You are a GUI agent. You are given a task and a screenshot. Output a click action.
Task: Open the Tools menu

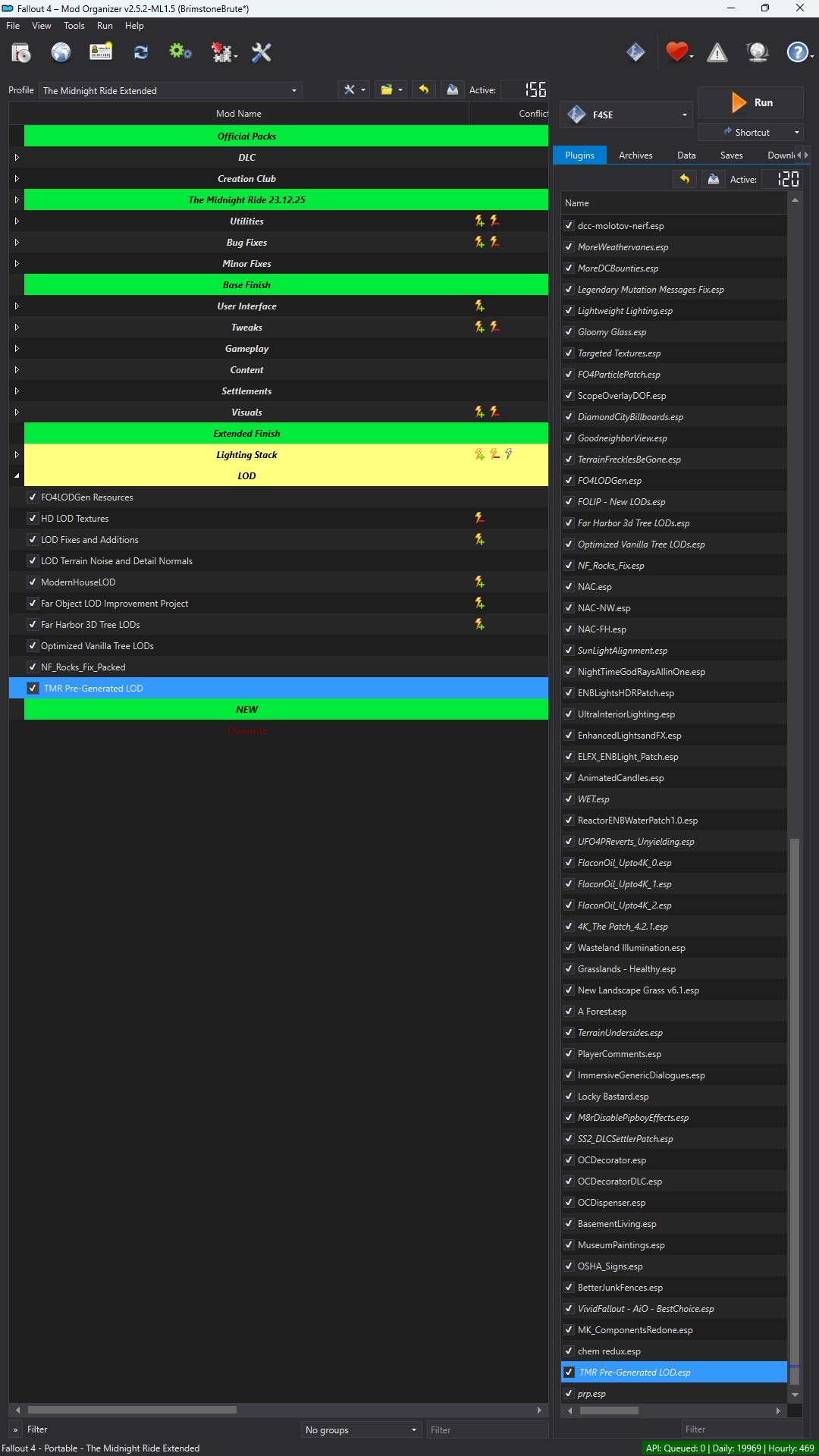pyautogui.click(x=74, y=26)
